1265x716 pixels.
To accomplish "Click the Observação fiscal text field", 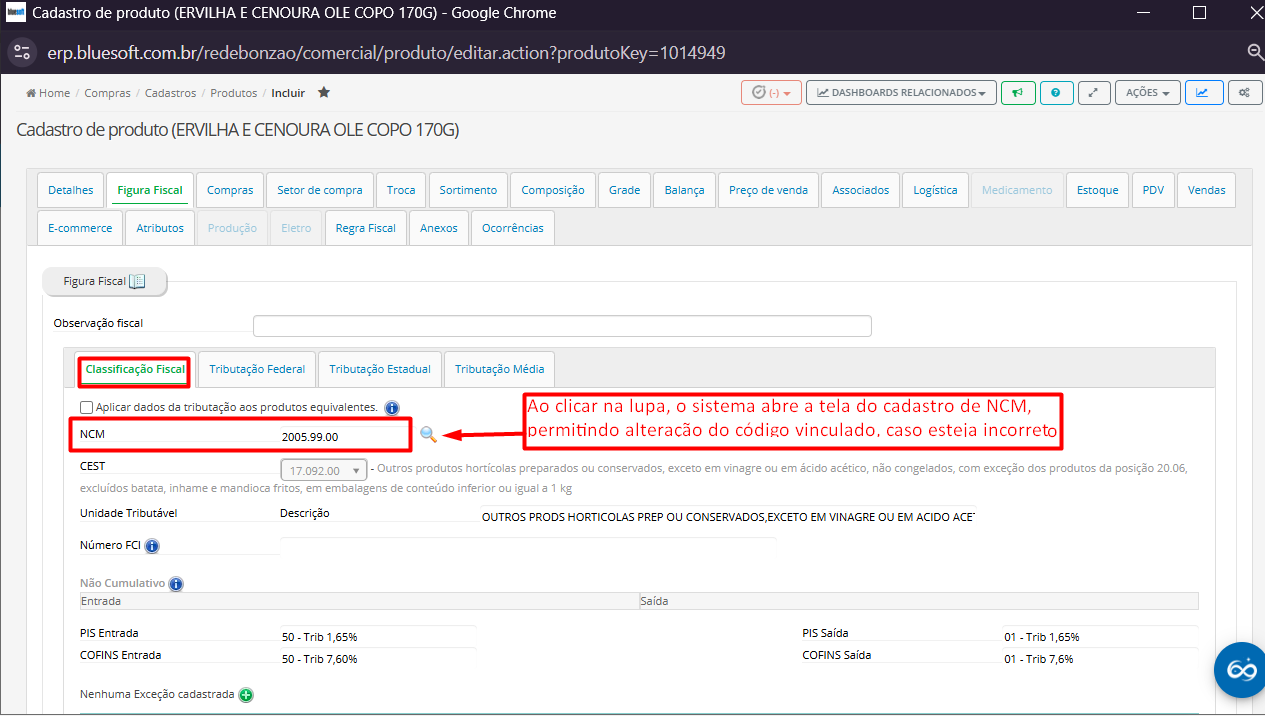I will pyautogui.click(x=562, y=326).
